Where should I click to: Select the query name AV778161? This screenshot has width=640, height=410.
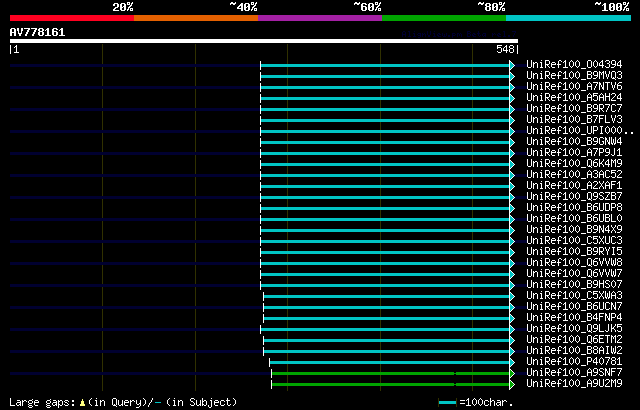coord(37,32)
